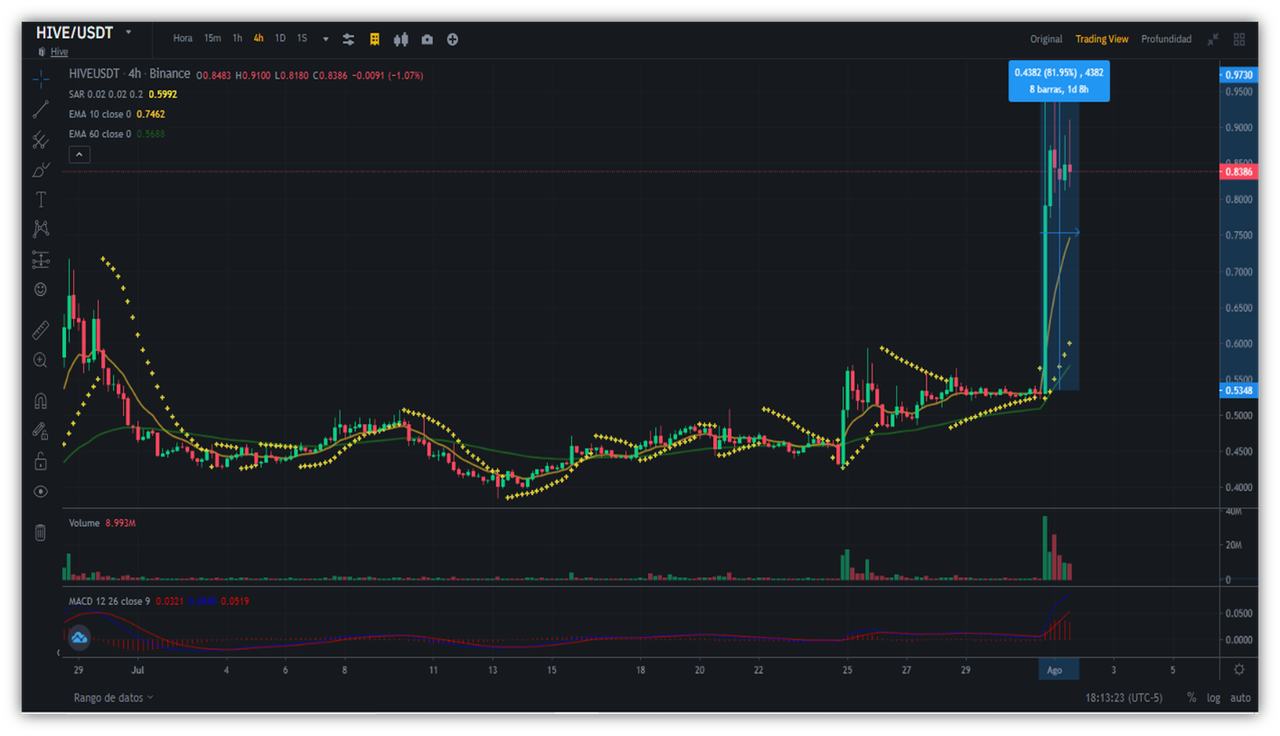This screenshot has width=1280, height=736.
Task: Click the cloud publish button above date axis
Action: point(79,637)
